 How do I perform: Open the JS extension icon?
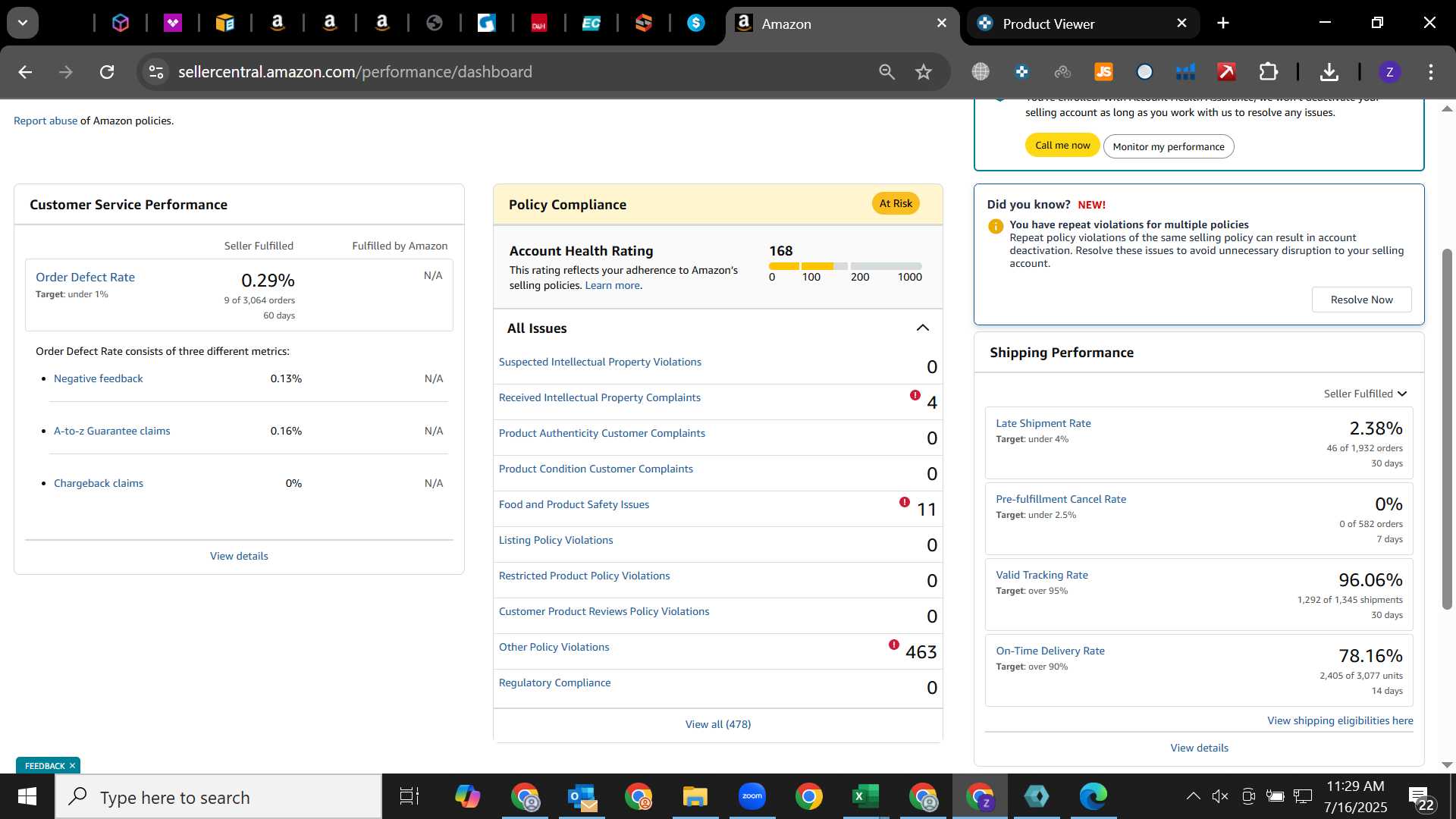coord(1103,72)
